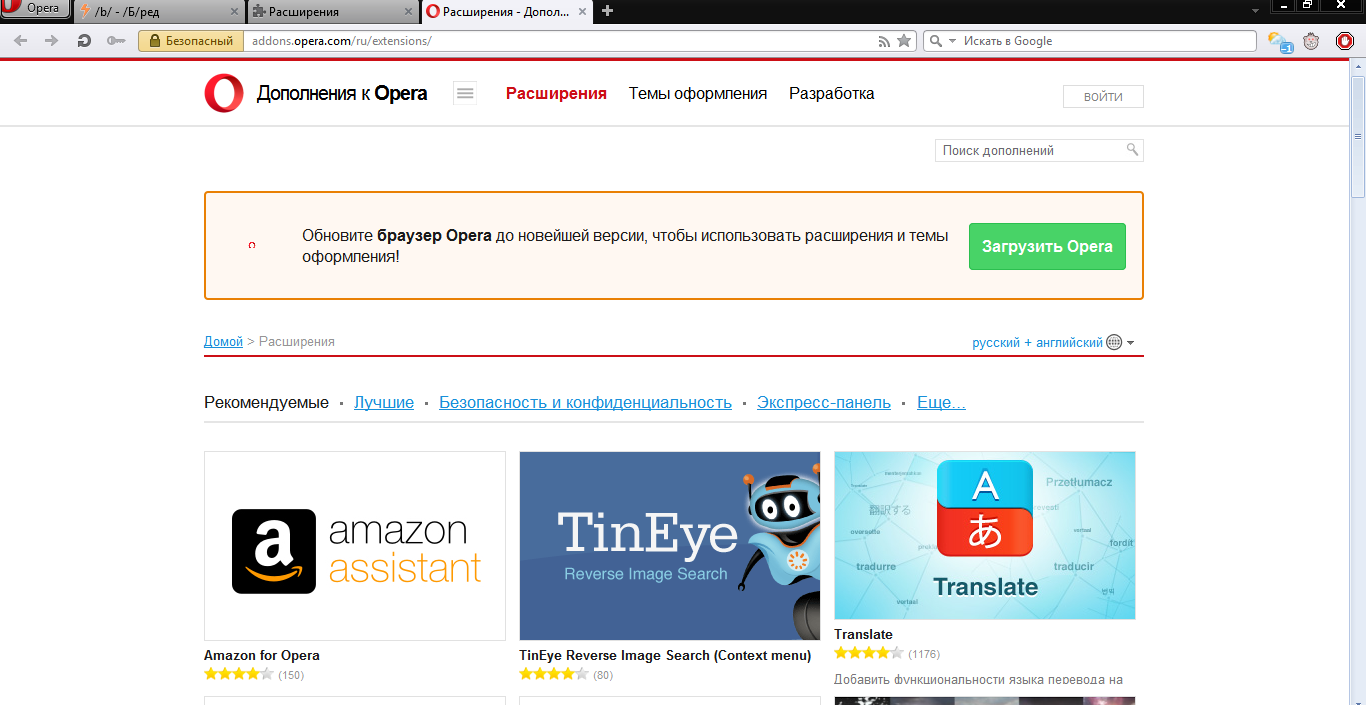The image size is (1366, 705).
Task: Show security info via Безопасный badge
Action: pyautogui.click(x=191, y=41)
